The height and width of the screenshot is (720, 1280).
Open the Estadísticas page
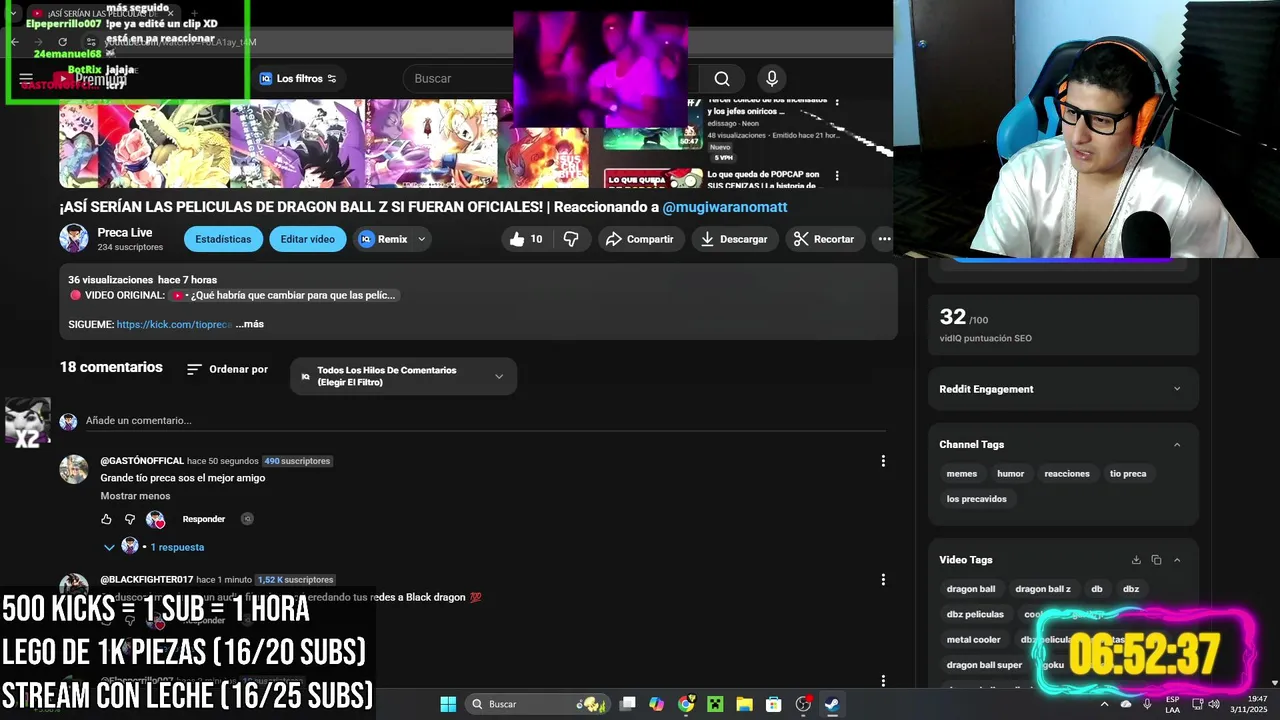(223, 239)
